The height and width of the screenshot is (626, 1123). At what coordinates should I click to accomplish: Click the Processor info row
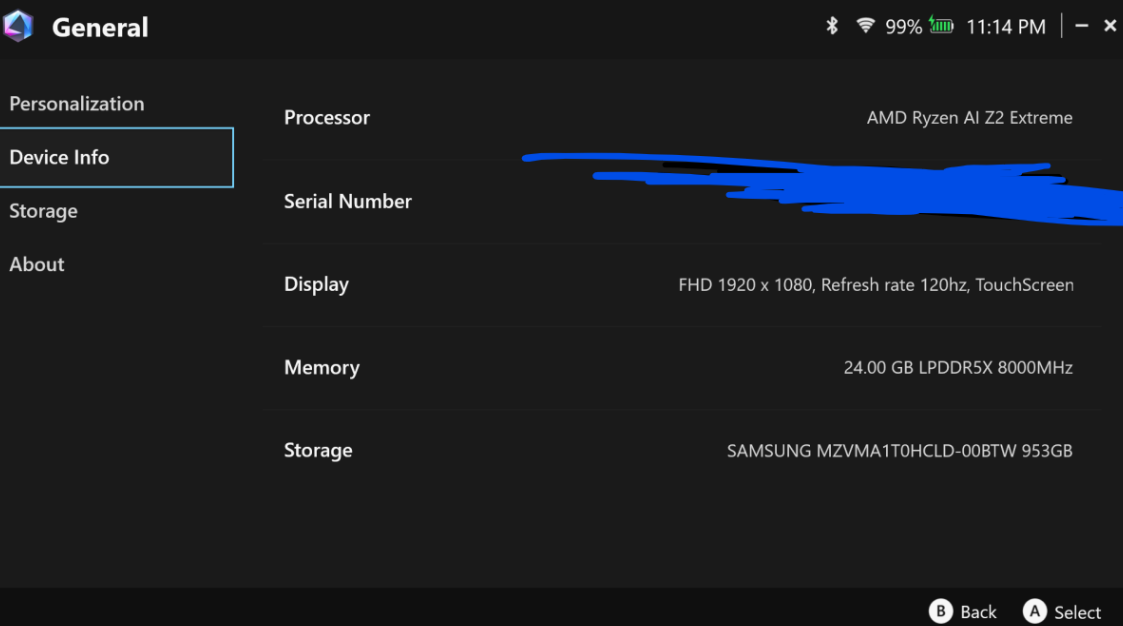678,118
